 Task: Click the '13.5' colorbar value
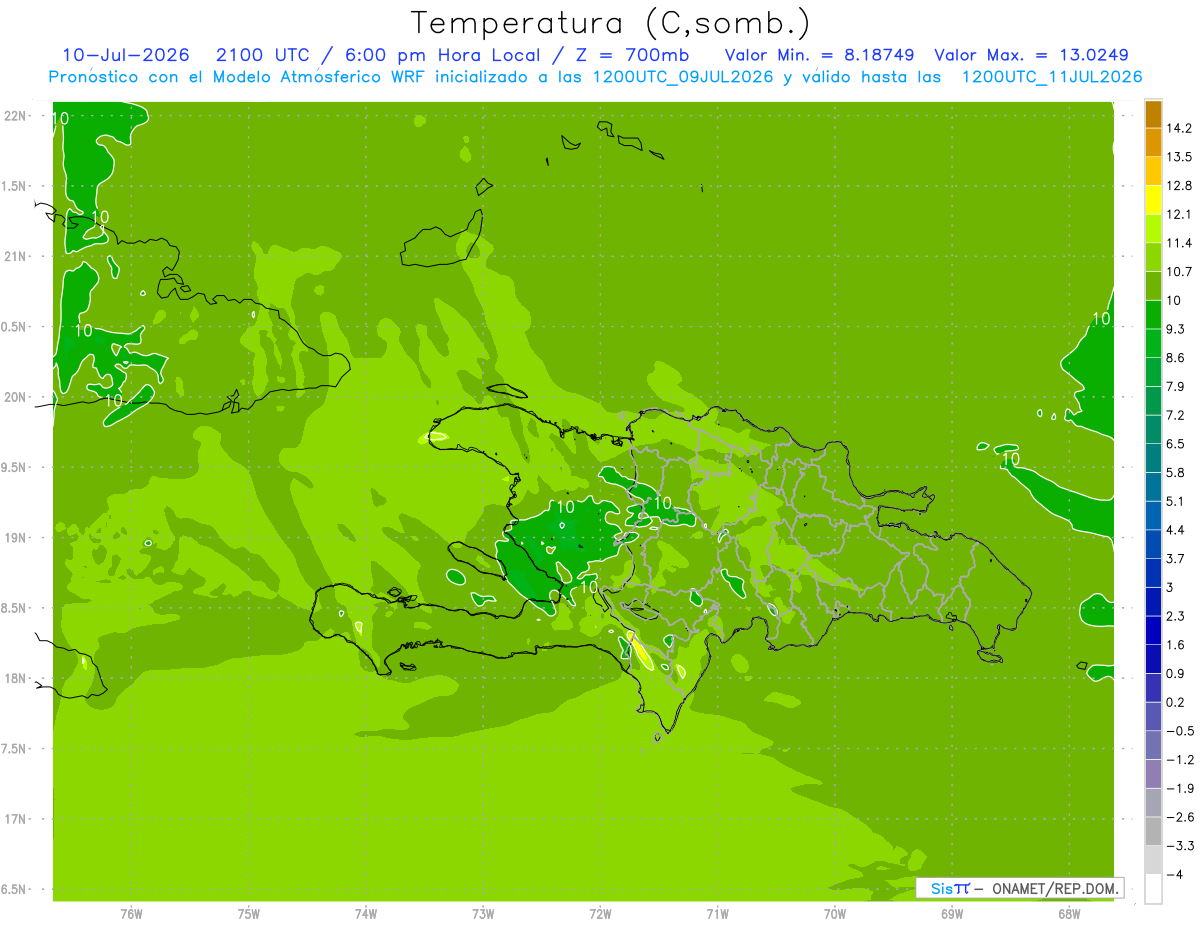tap(1179, 157)
